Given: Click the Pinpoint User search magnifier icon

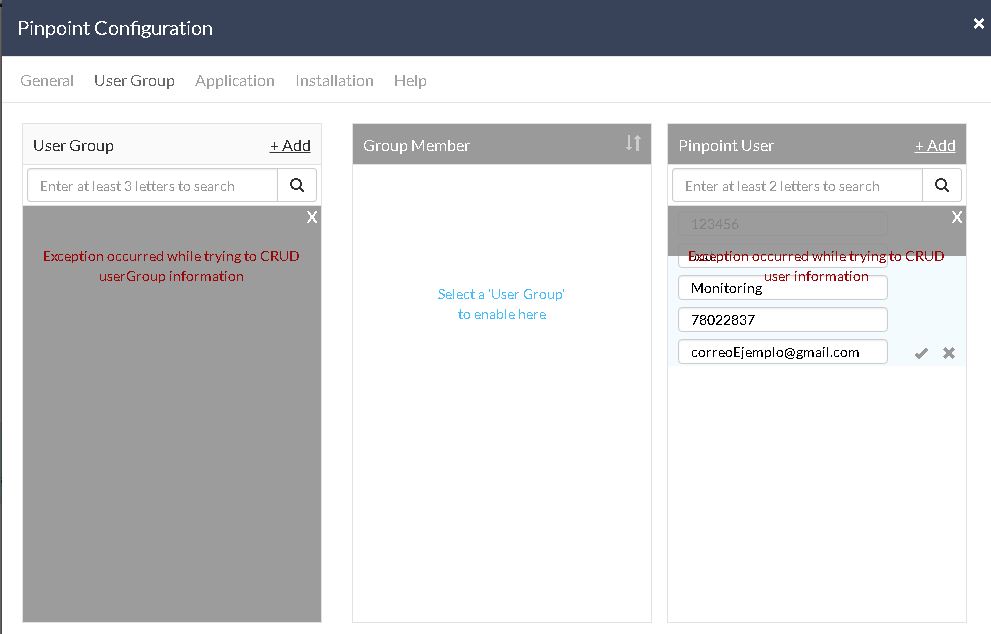Looking at the screenshot, I should (942, 185).
